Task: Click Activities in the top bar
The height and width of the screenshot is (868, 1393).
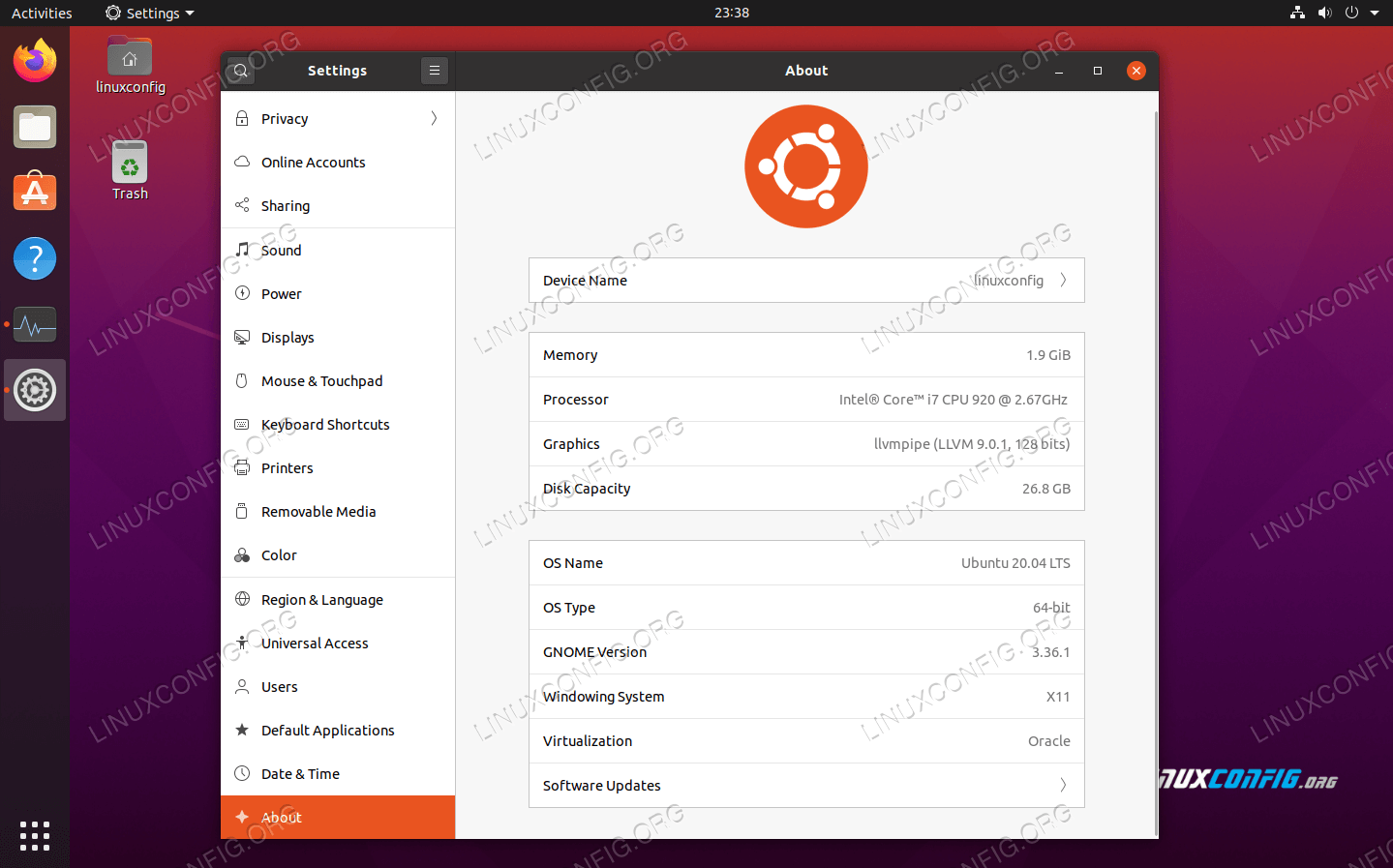Action: pos(42,13)
